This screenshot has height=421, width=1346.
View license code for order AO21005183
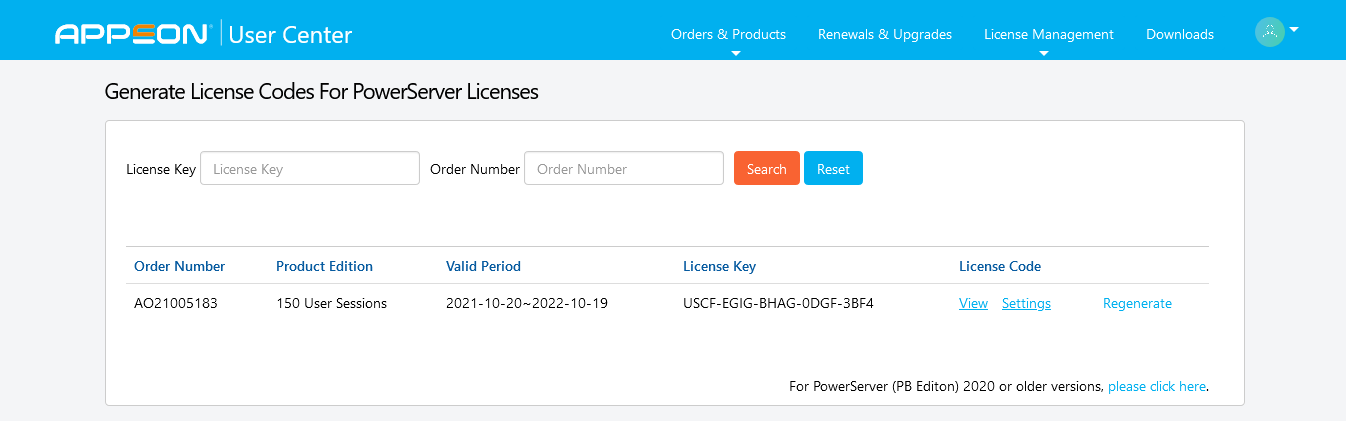tap(973, 304)
